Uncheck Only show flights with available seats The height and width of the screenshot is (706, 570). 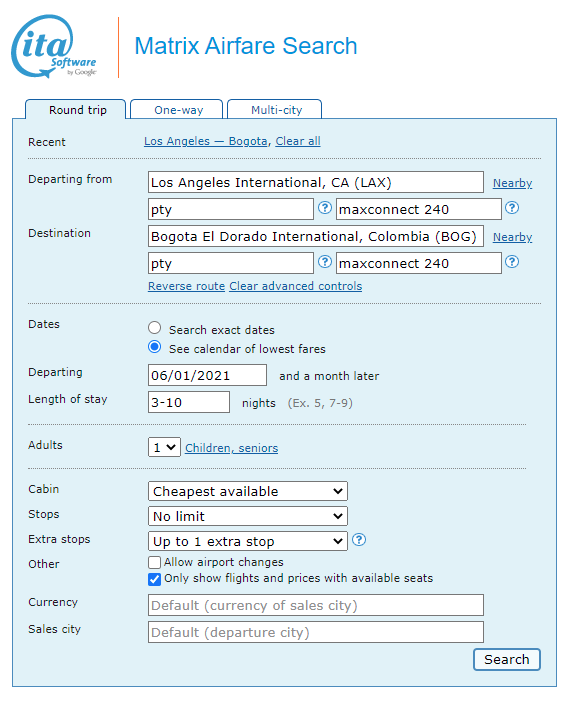tap(154, 579)
